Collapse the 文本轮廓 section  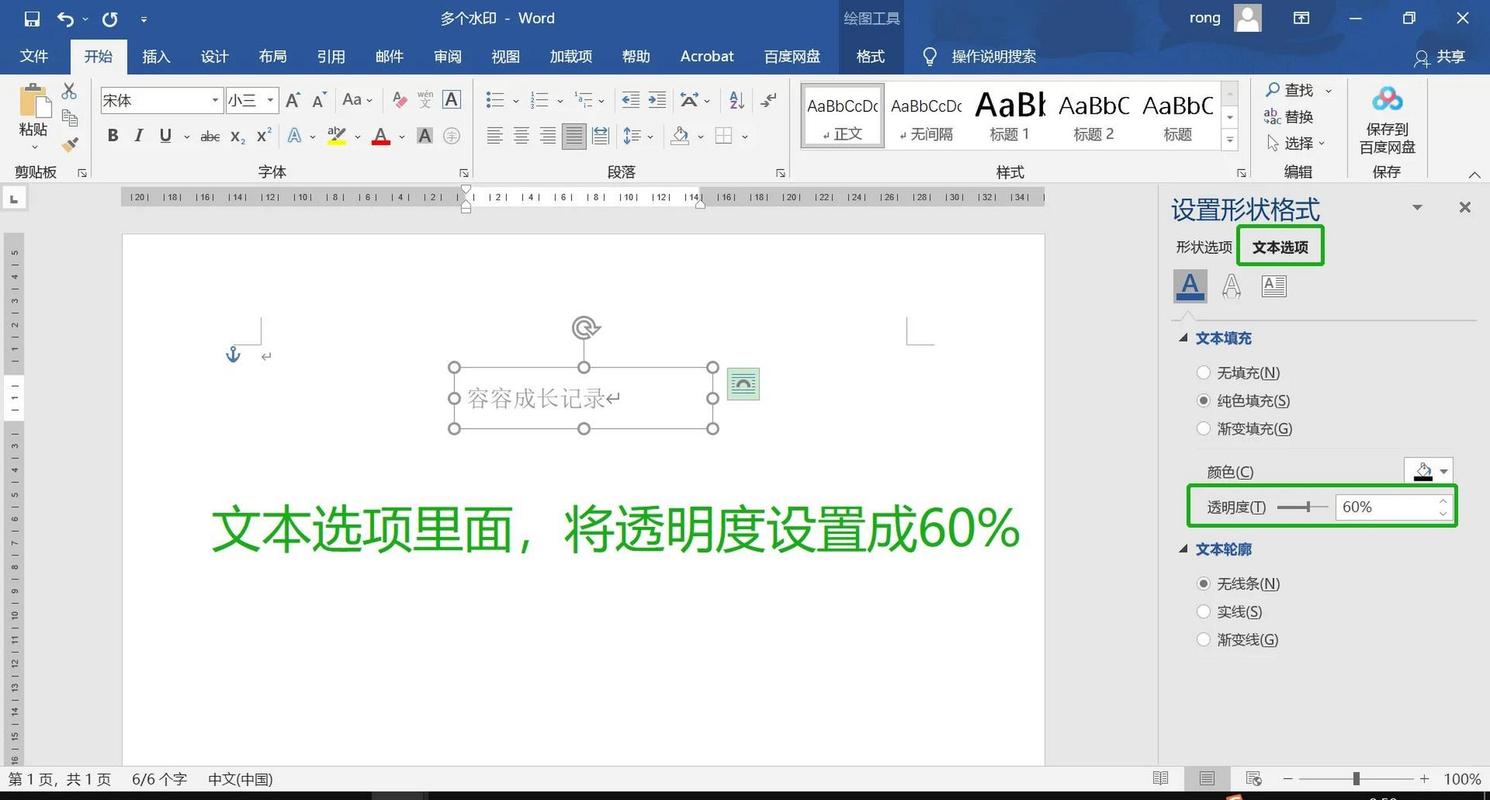point(1184,549)
